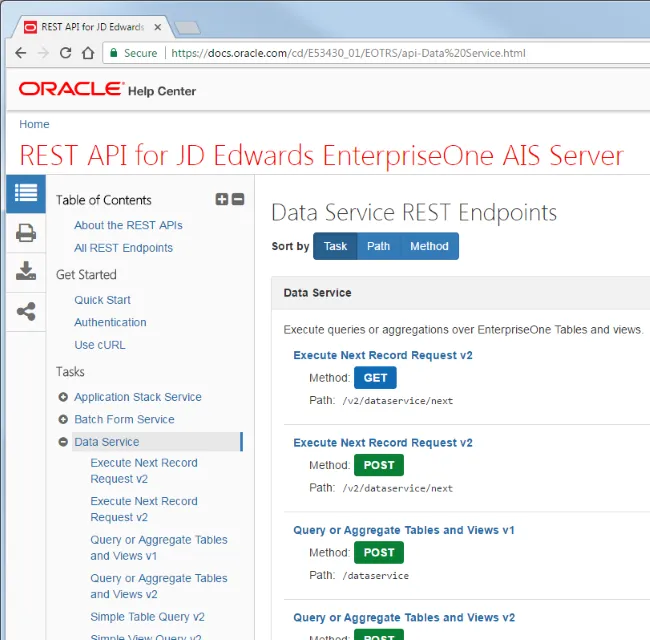Open the Quick Start link
Image resolution: width=650 pixels, height=640 pixels.
102,300
